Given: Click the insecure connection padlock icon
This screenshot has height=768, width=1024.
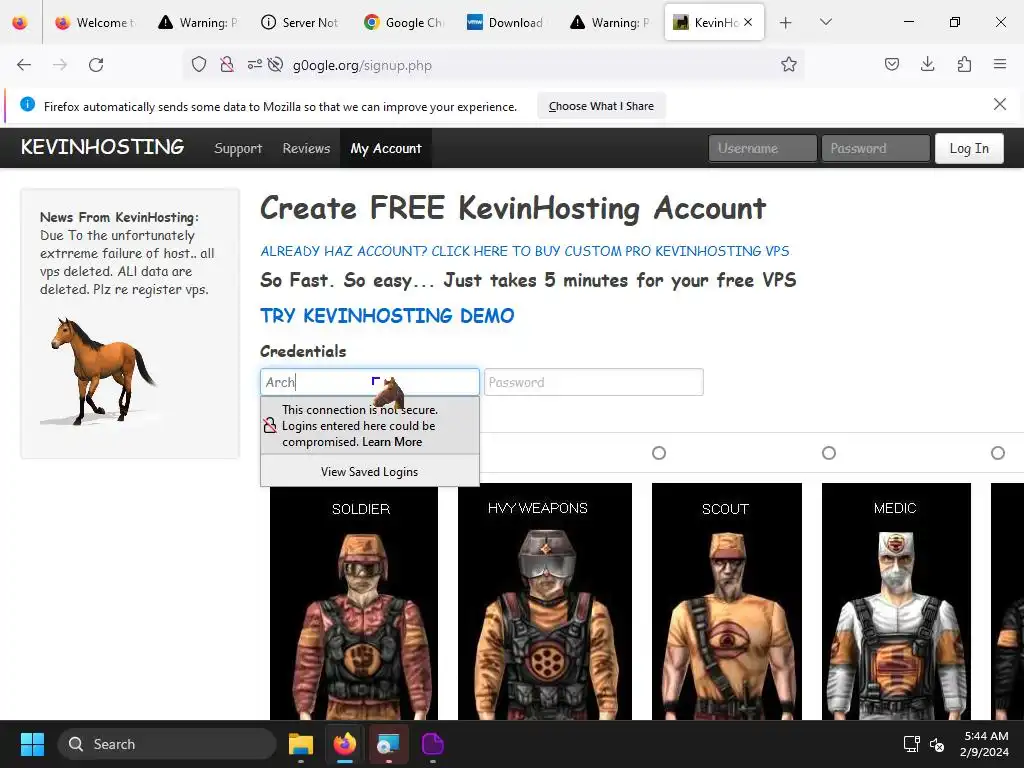Looking at the screenshot, I should (x=227, y=65).
